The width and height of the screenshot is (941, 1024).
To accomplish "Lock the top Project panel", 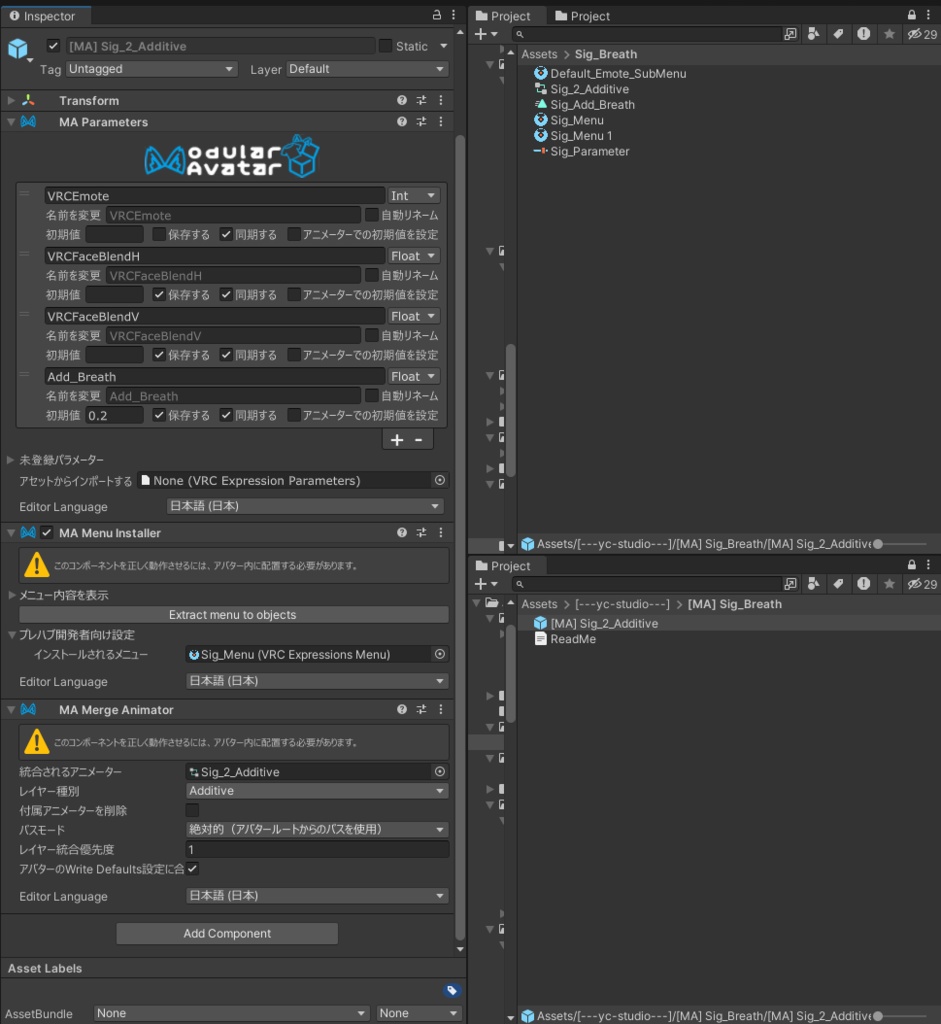I will (912, 14).
